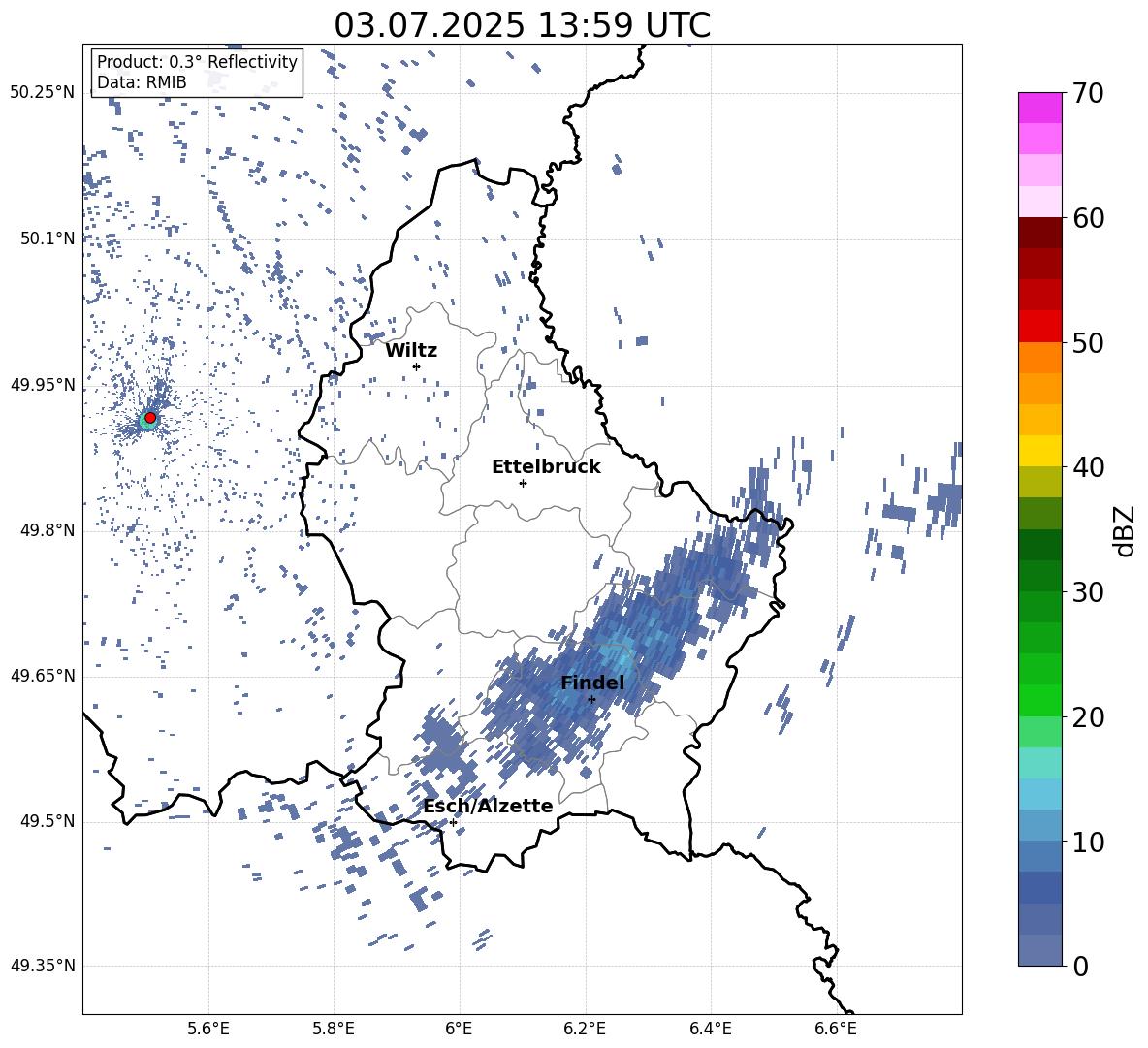Click the colorbar tick label 40
The image size is (1148, 1048).
coord(1087,467)
